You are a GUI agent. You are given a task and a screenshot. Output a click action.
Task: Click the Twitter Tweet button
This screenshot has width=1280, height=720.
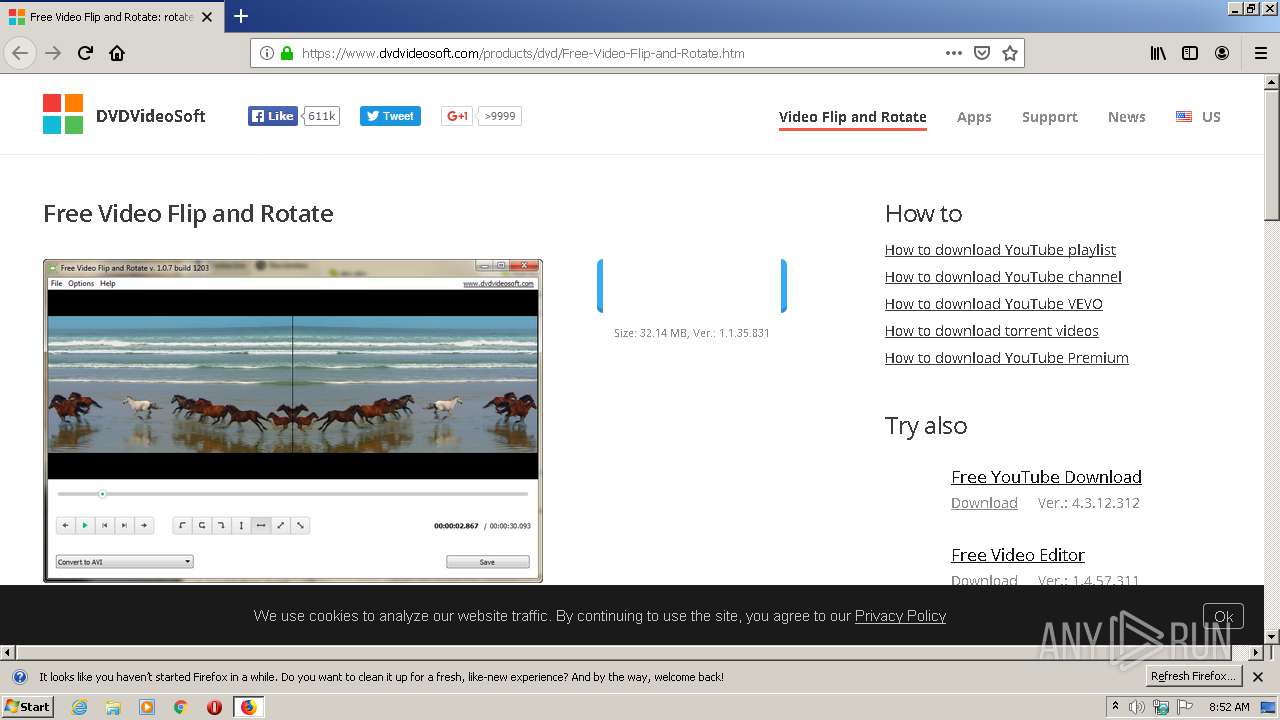pos(390,116)
